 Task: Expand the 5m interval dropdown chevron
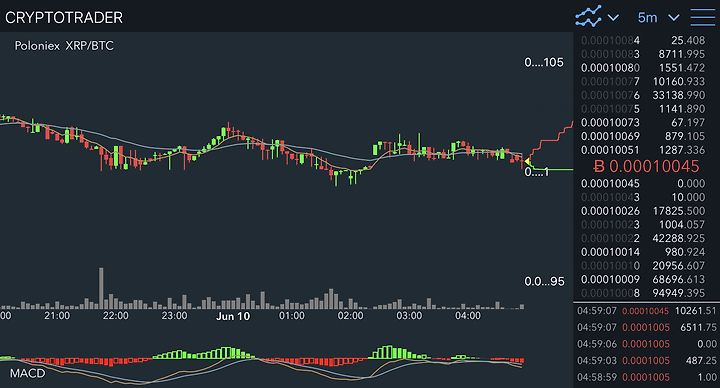(x=674, y=18)
